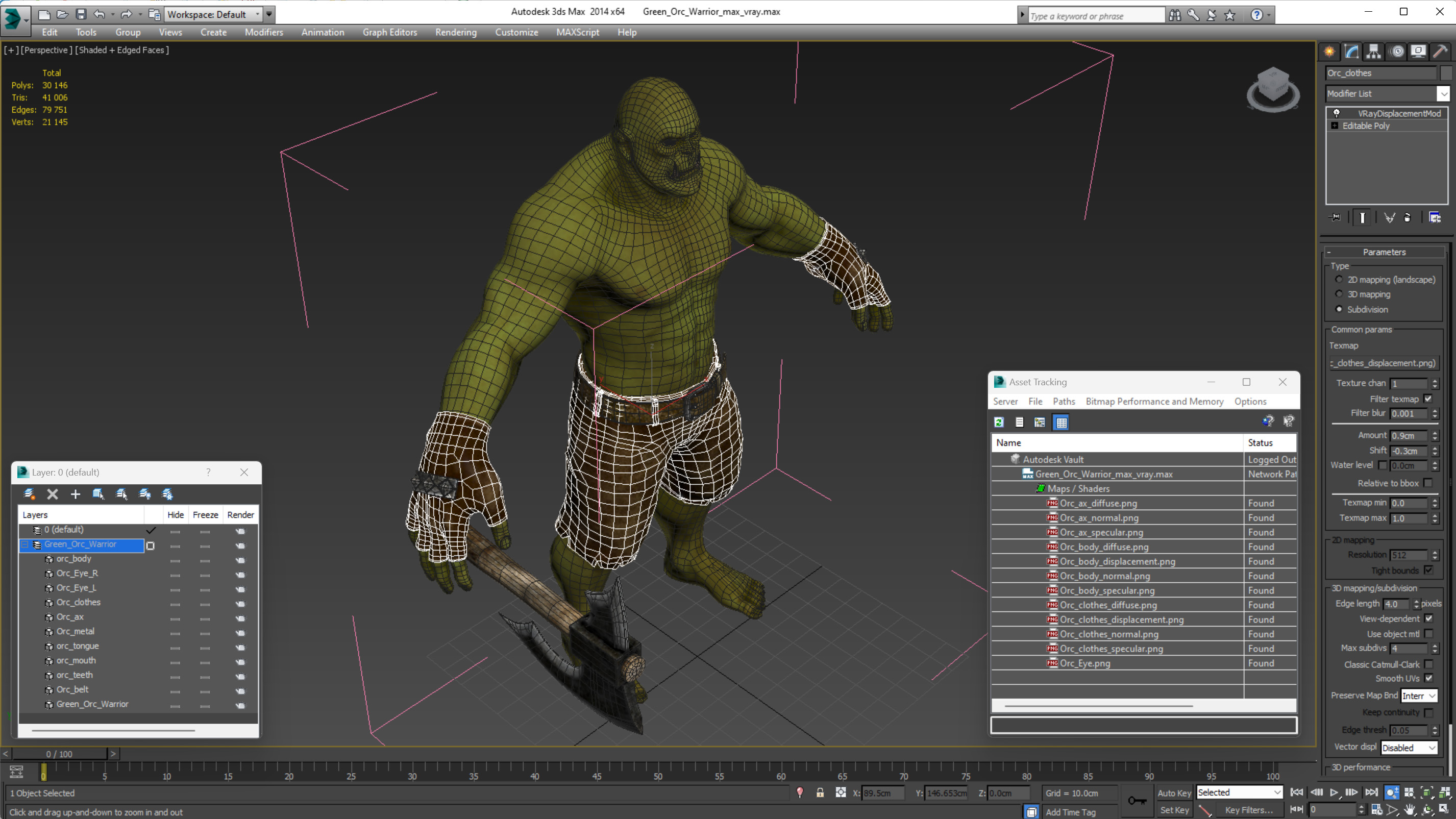Click the Save File toolbar icon
Image resolution: width=1456 pixels, height=819 pixels.
[81, 14]
